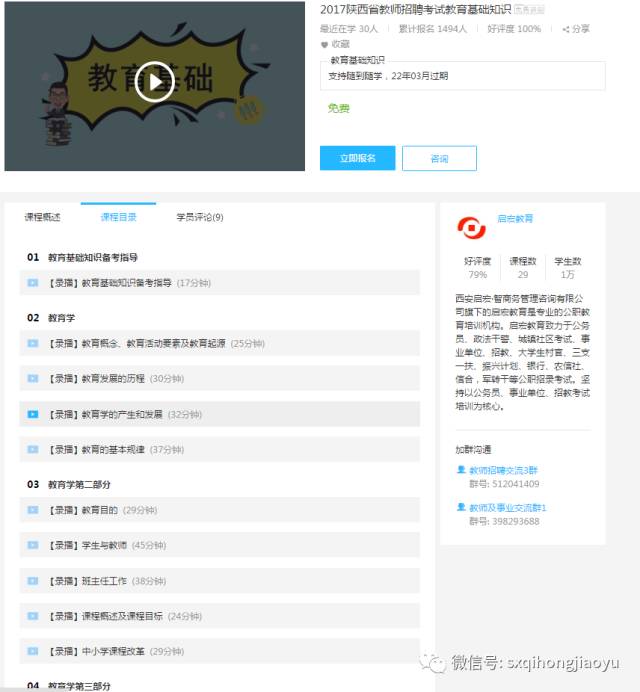Click the 收藏 heart icon
Viewport: 640px width, 692px height.
click(x=324, y=45)
